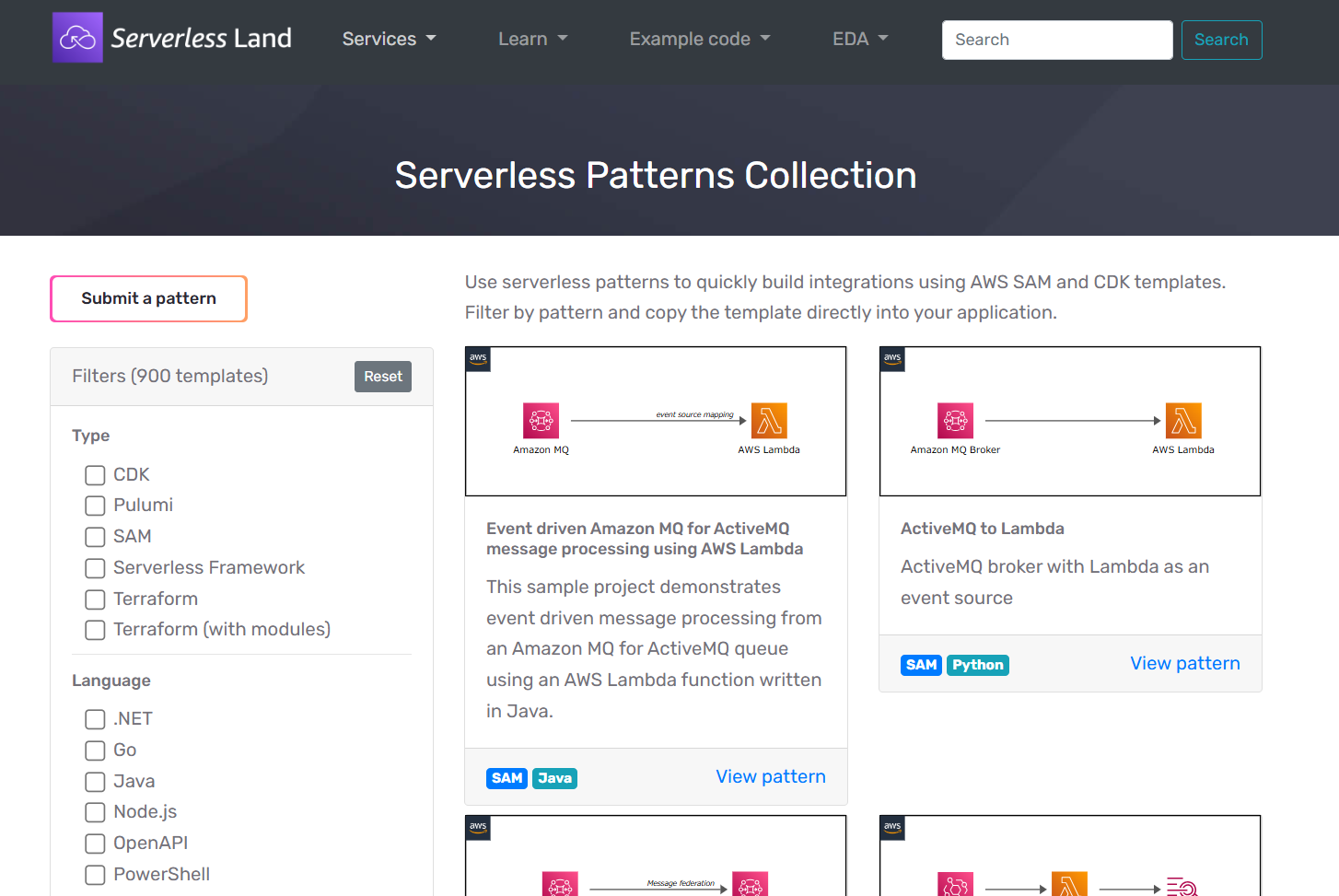
Task: Click Amazon MQ Broker icon in diagram
Action: [956, 421]
